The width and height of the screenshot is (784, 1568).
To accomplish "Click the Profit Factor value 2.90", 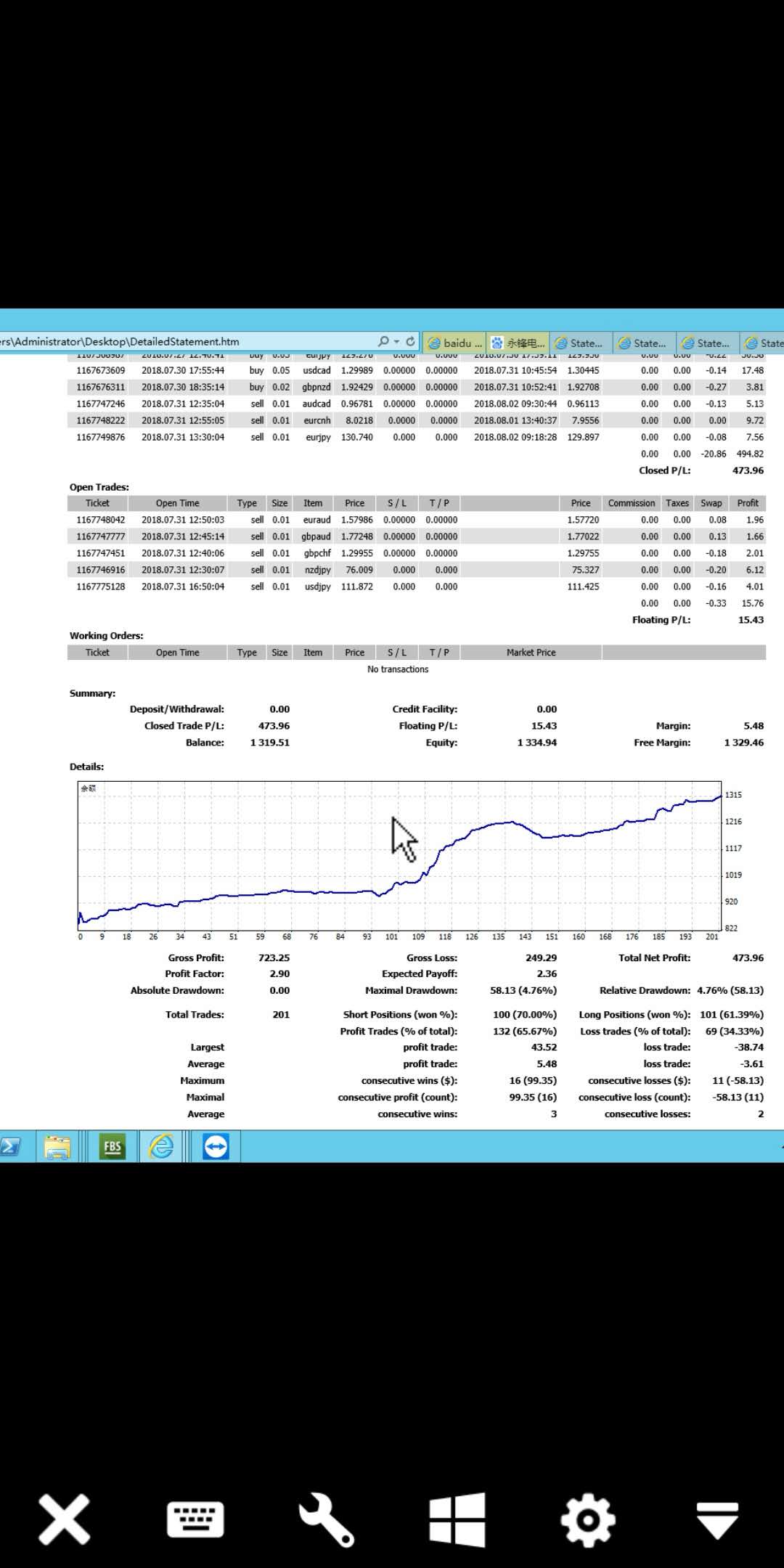I will pyautogui.click(x=279, y=974).
